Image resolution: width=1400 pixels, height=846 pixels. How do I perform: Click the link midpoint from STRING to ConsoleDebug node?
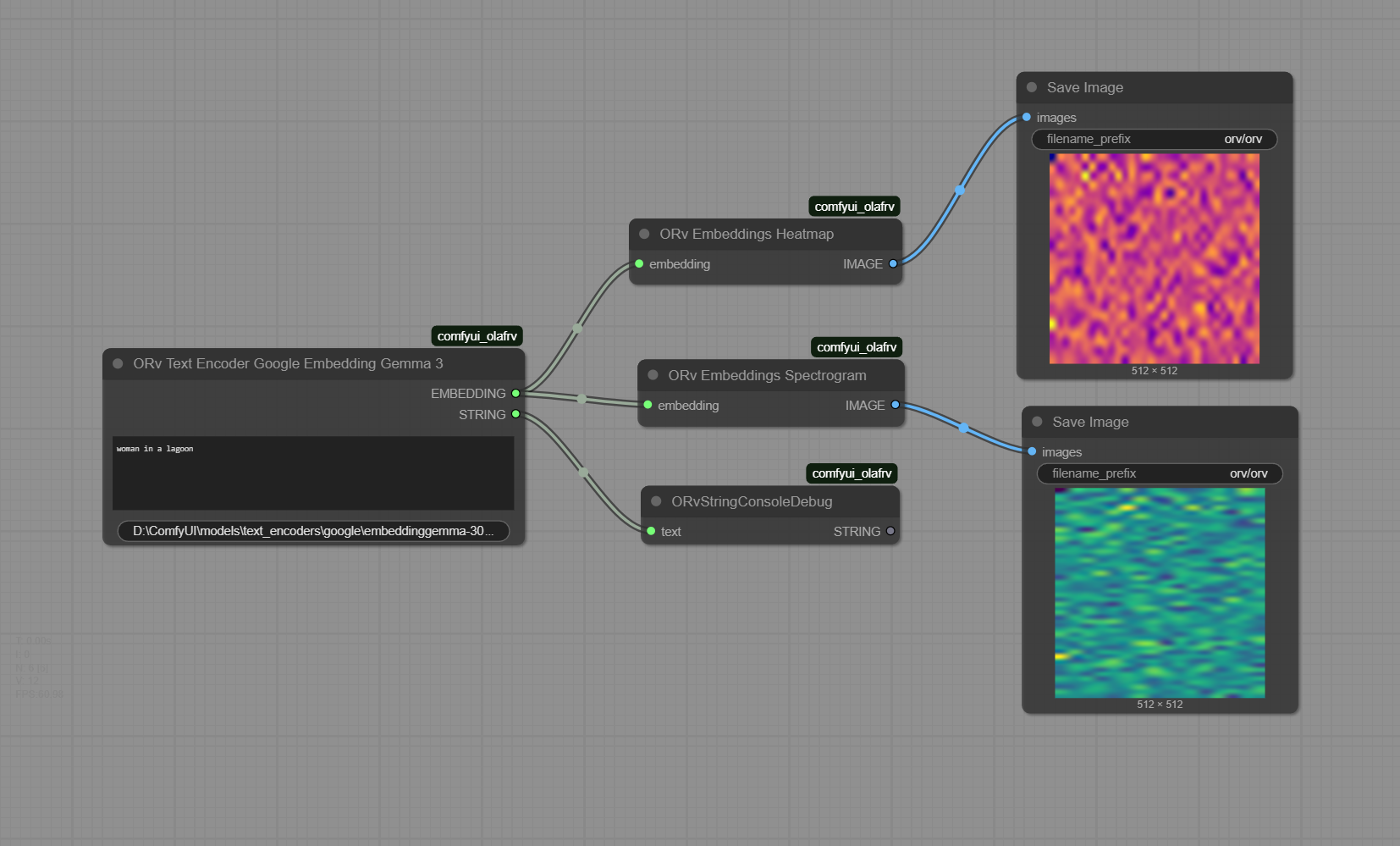583,473
